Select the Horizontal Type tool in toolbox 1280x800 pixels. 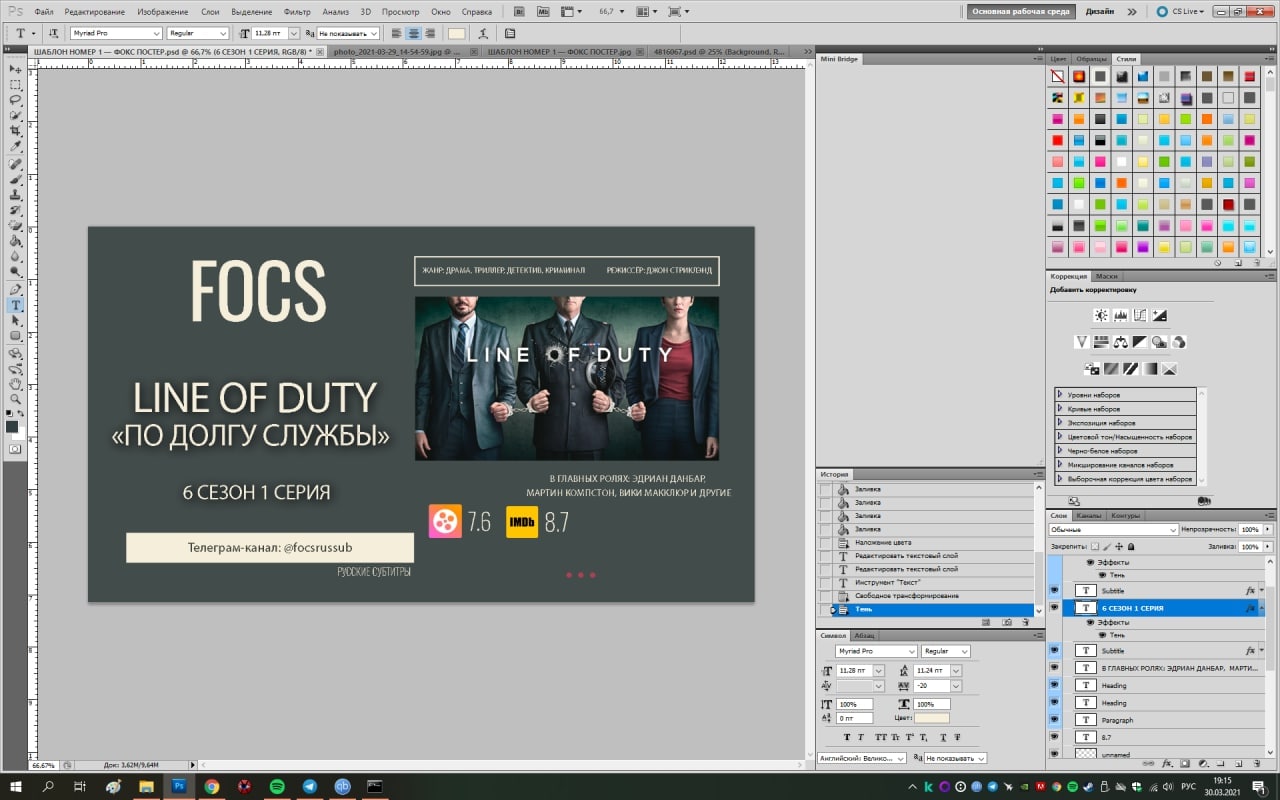(x=16, y=305)
